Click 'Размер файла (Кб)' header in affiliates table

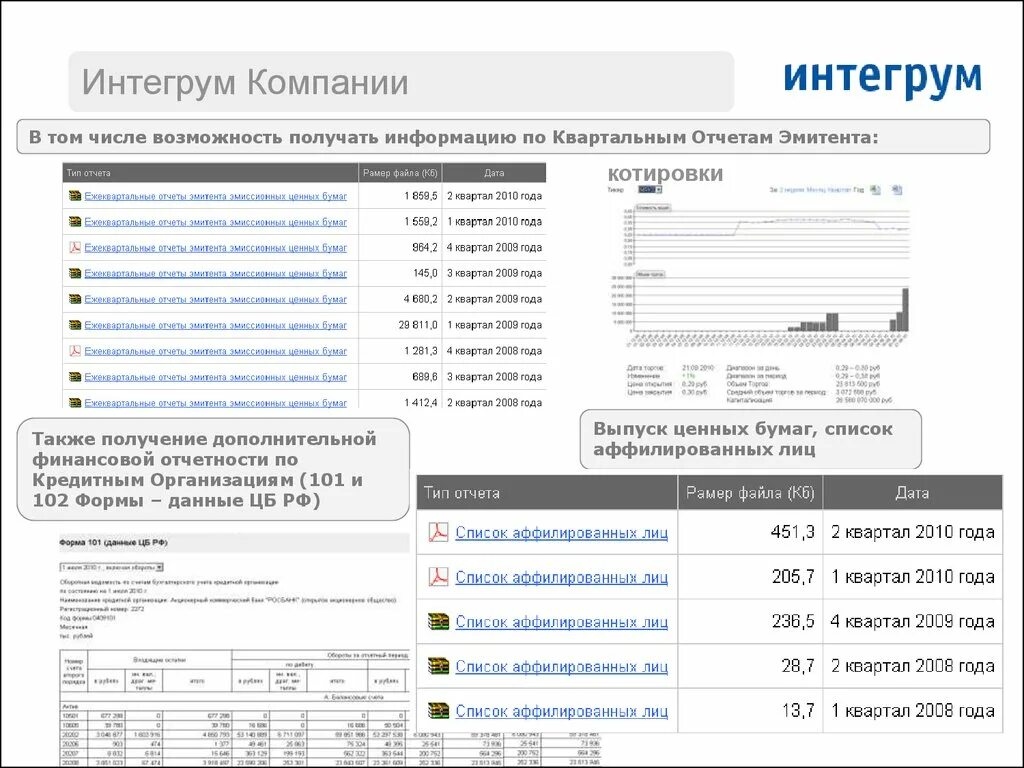click(750, 492)
